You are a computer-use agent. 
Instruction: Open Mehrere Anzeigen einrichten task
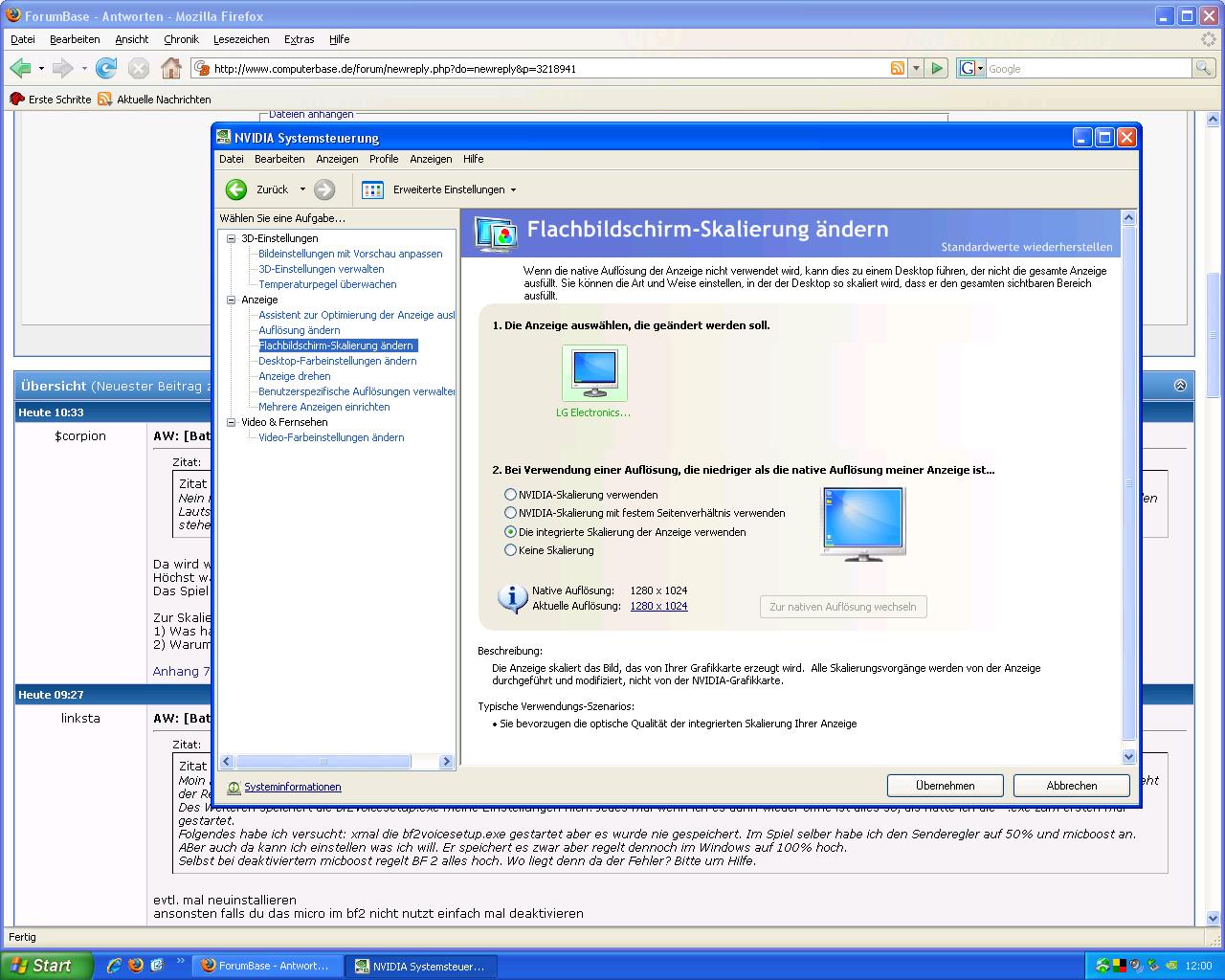(324, 407)
